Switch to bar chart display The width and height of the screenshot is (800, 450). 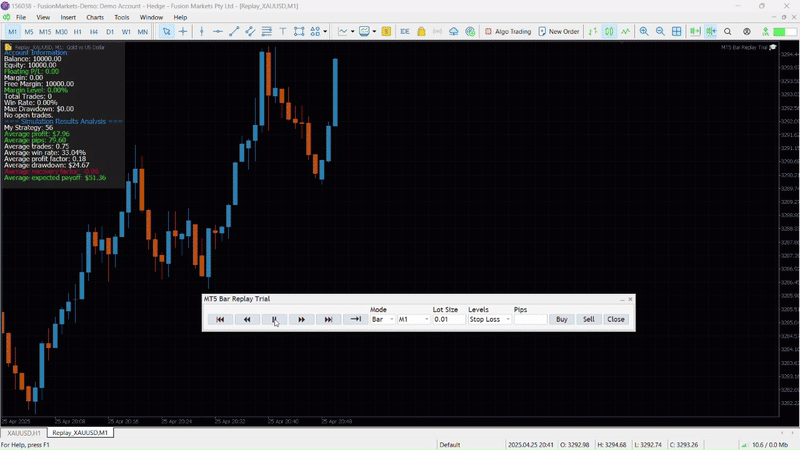tap(593, 32)
